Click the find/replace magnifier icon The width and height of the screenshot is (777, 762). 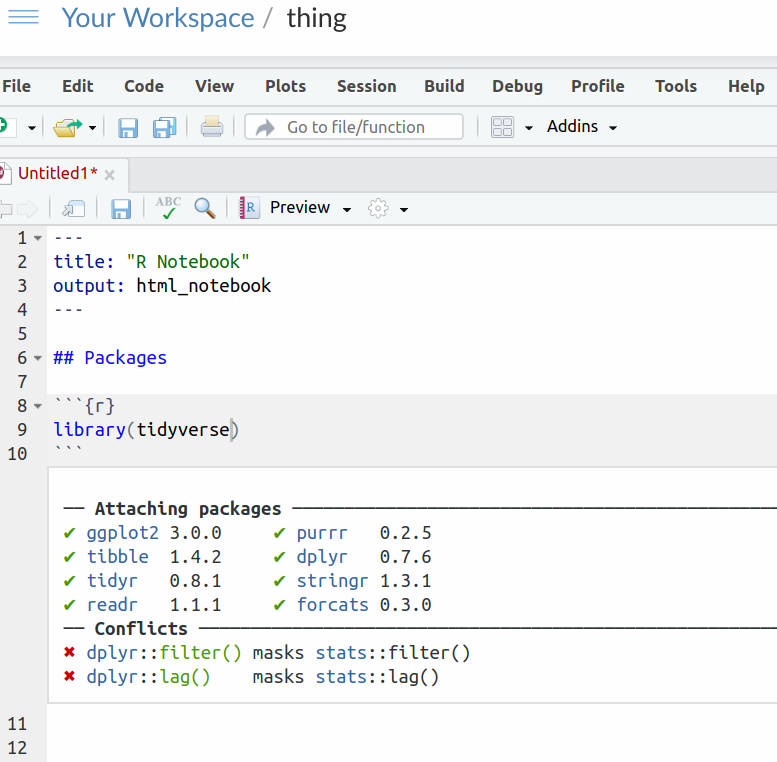click(x=205, y=208)
